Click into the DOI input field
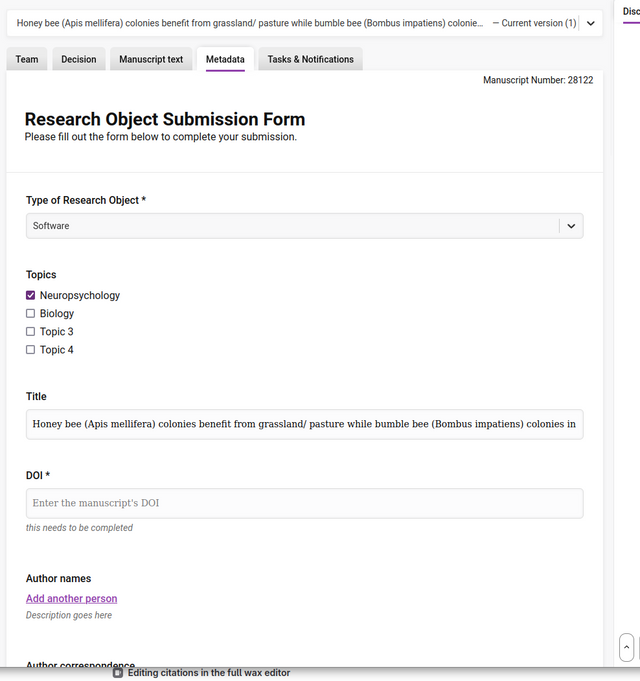The height and width of the screenshot is (681, 640). pos(304,503)
